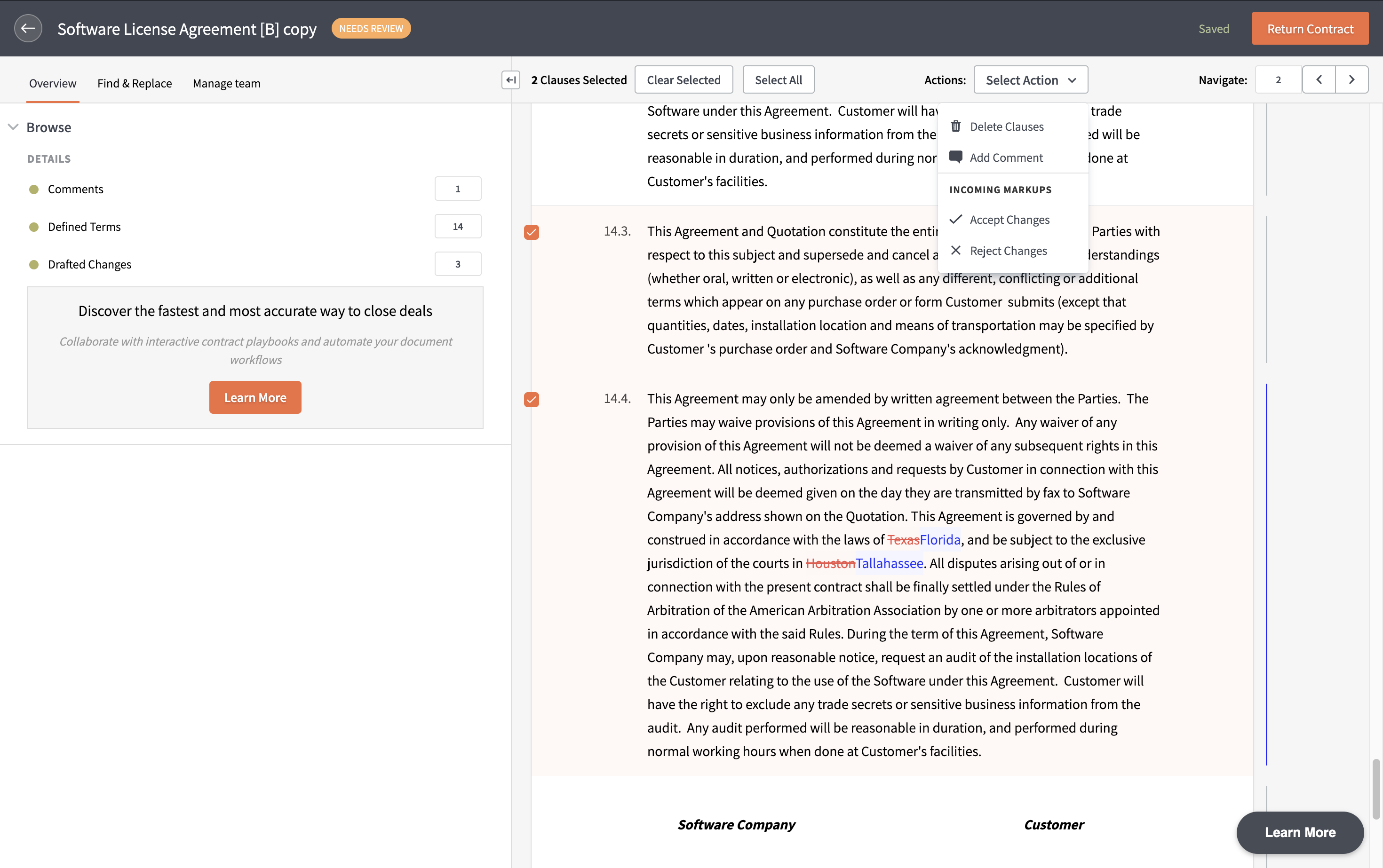Click the Customer signature heading
Image resolution: width=1383 pixels, height=868 pixels.
click(x=1054, y=824)
